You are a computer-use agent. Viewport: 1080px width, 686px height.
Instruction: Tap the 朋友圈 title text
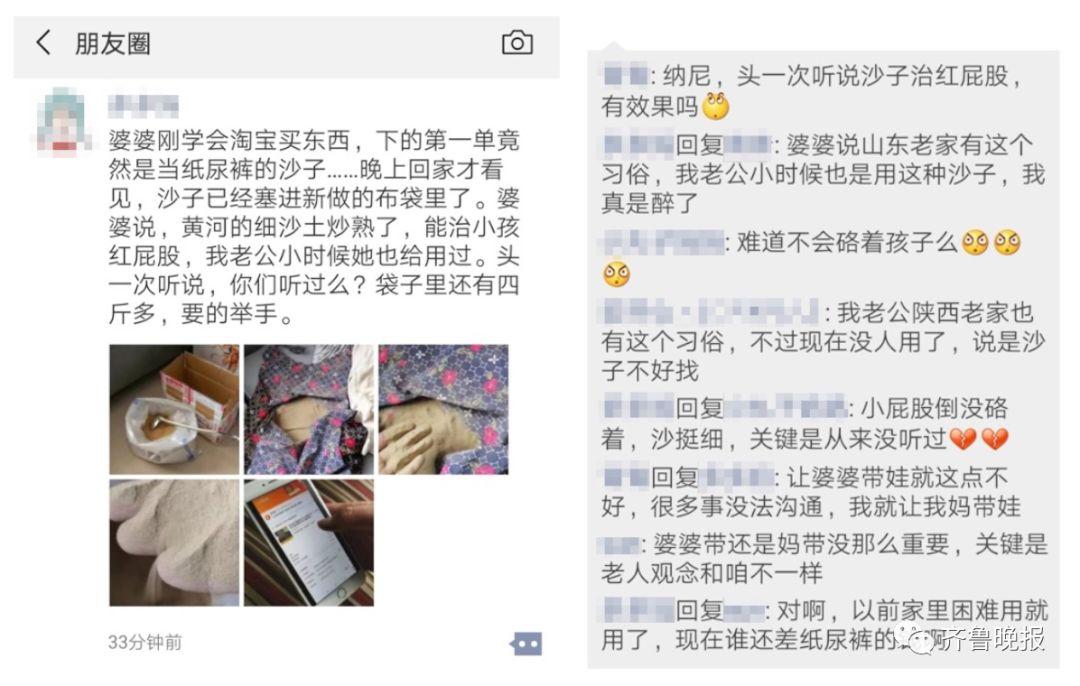coord(112,43)
